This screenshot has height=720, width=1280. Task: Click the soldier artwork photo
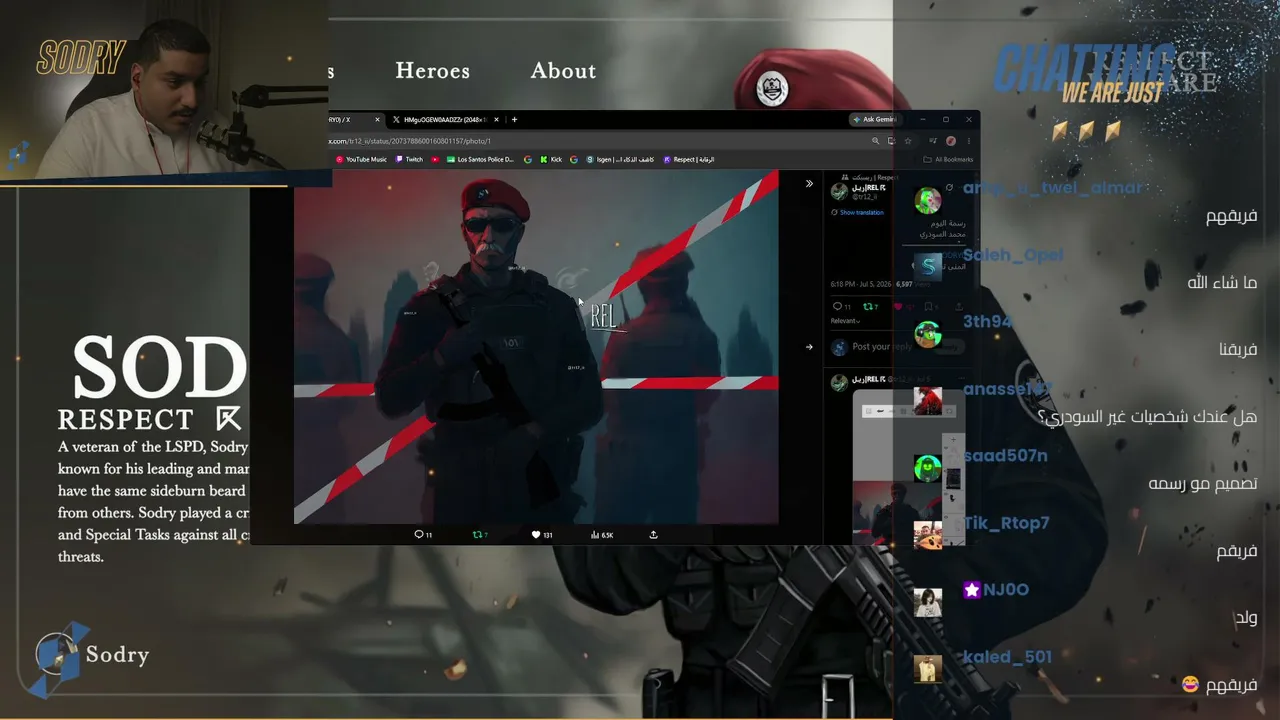536,346
